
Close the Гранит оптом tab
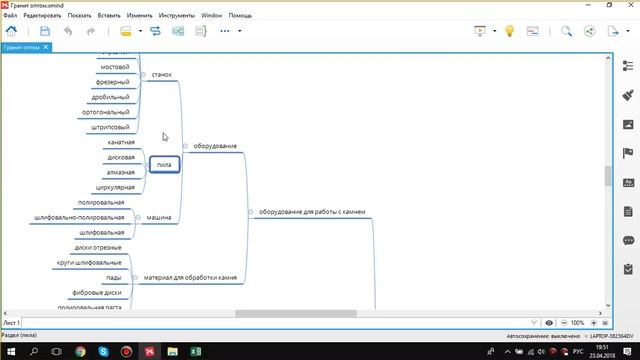click(x=46, y=47)
